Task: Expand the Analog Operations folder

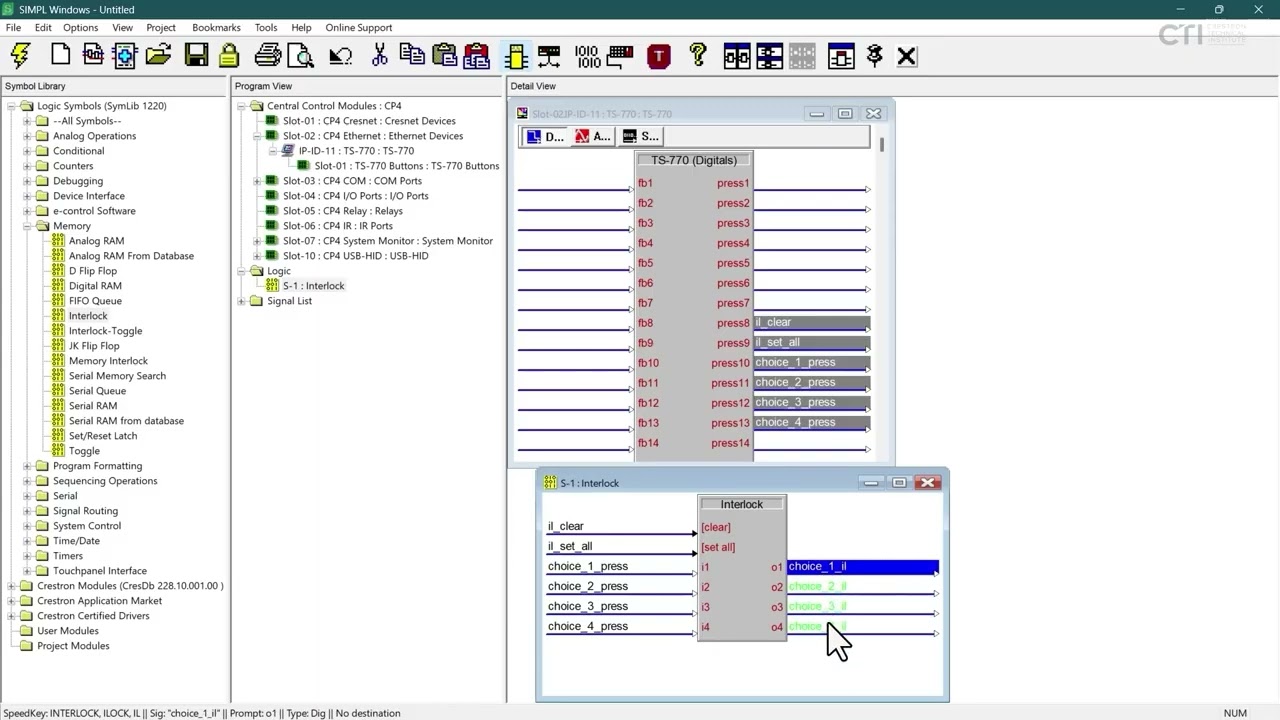Action: [28, 136]
